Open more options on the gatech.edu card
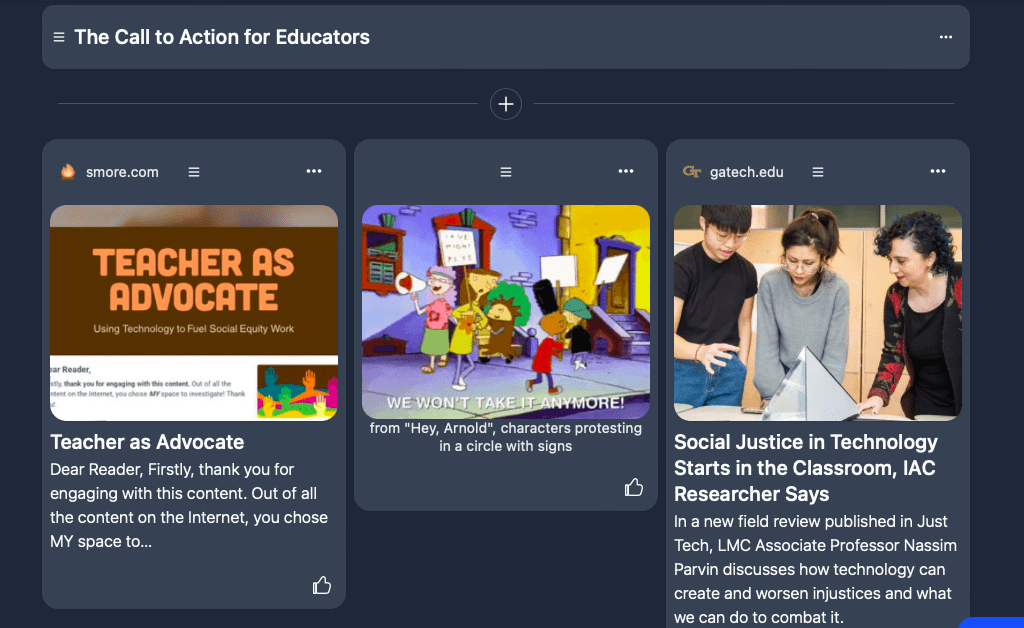 [938, 172]
